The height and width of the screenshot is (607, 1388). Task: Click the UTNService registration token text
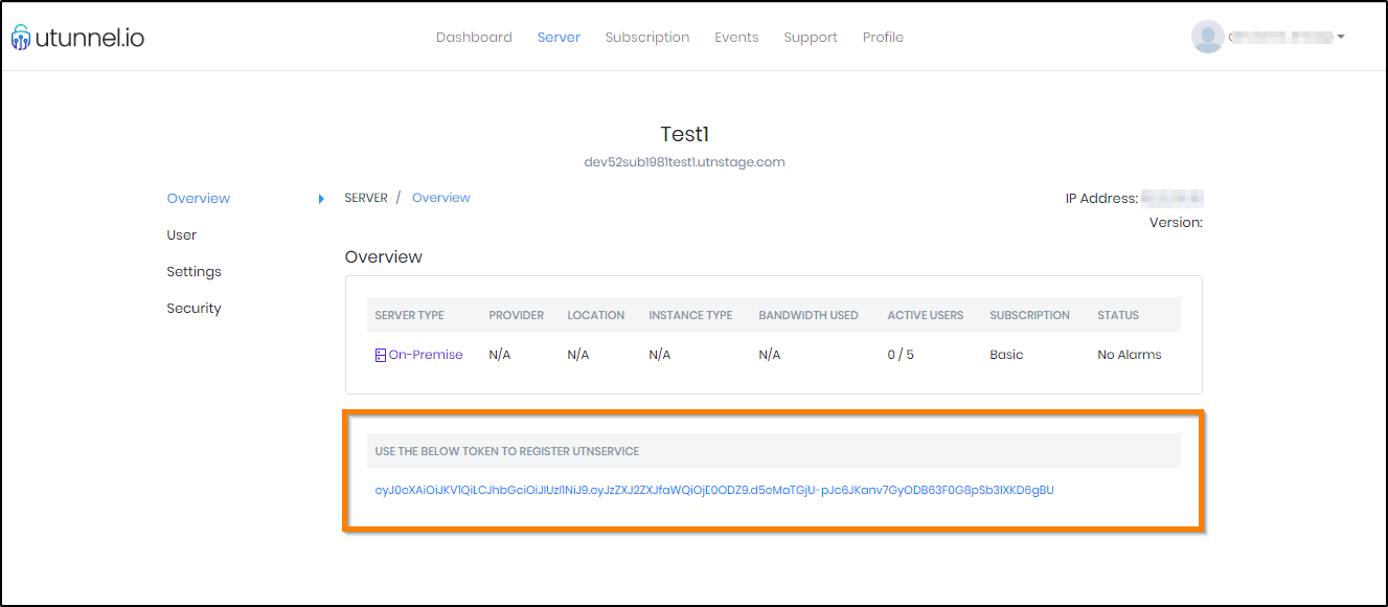(714, 490)
